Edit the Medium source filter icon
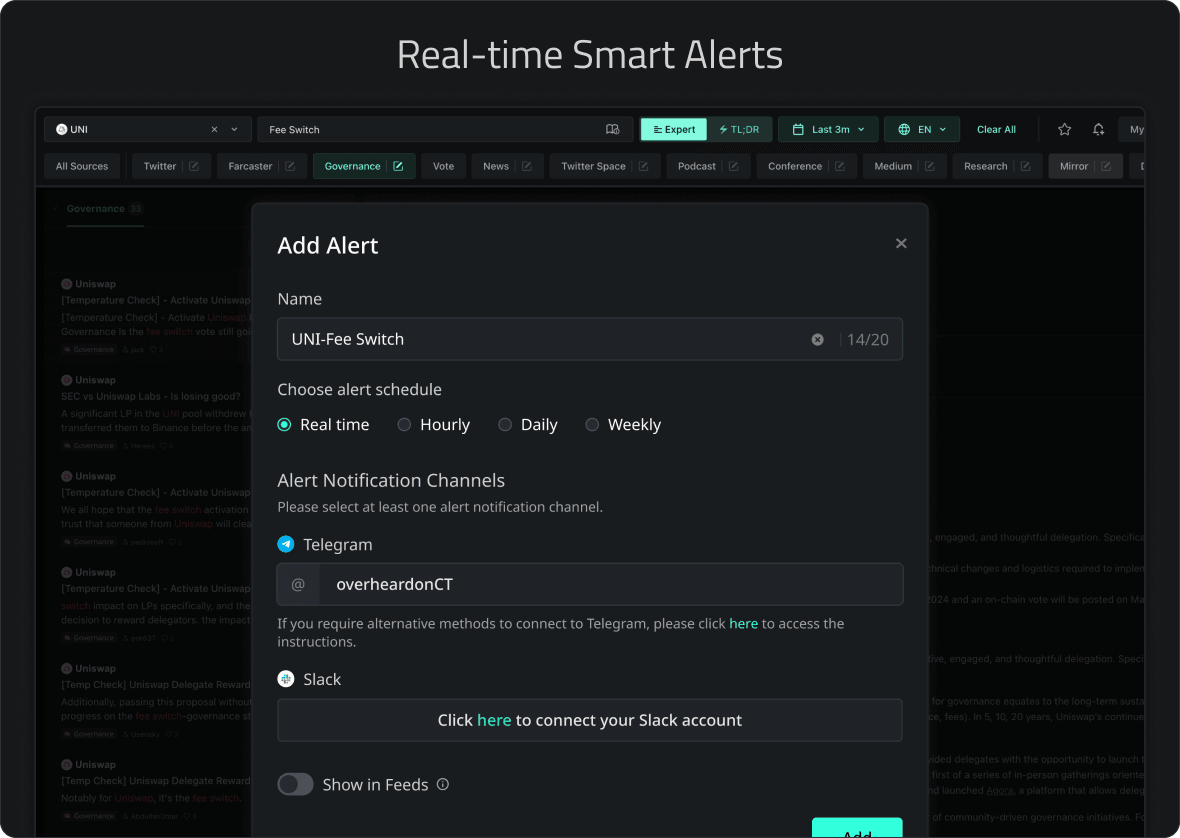The image size is (1180, 838). point(929,166)
